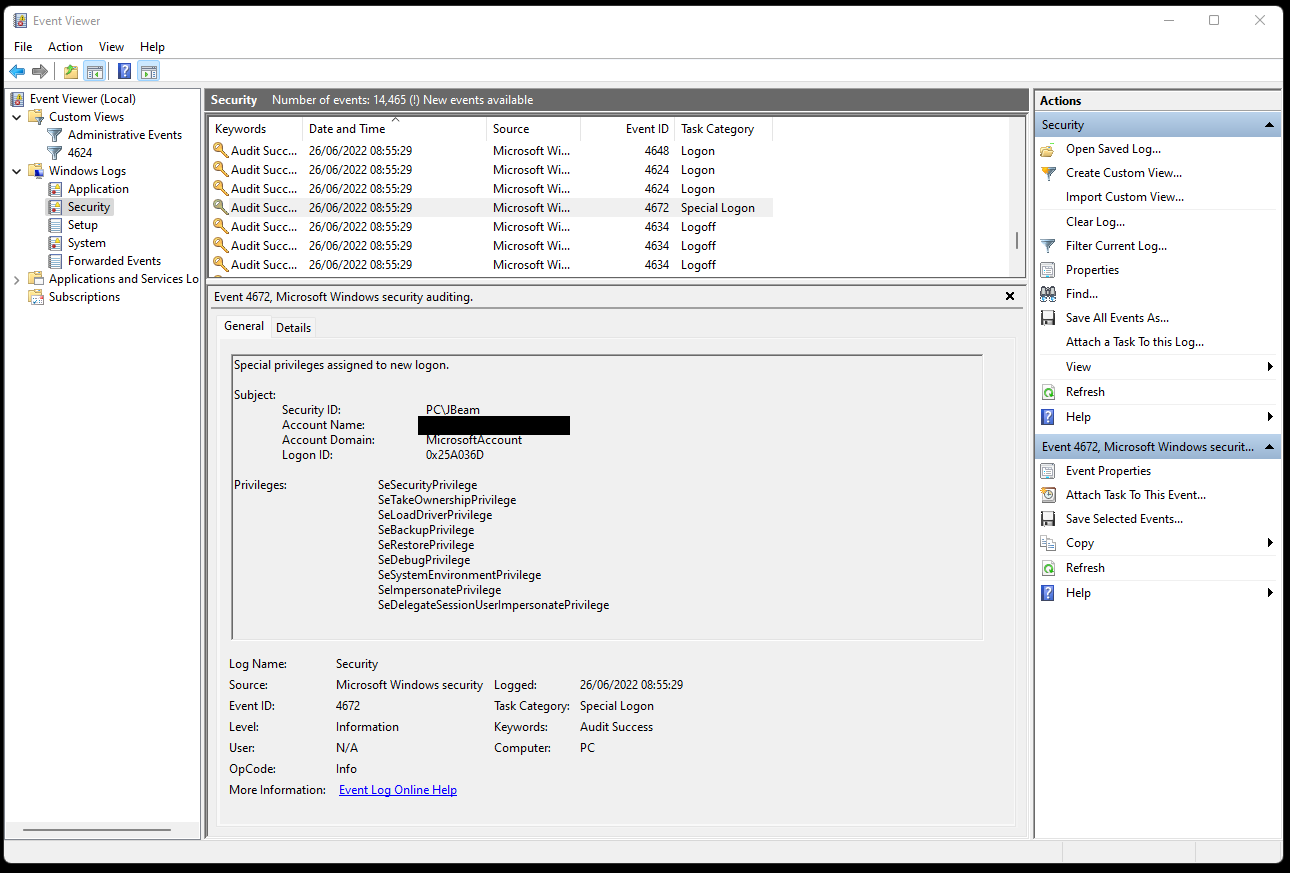Click the Attach Task To This Event icon
1290x873 pixels.
1048,495
